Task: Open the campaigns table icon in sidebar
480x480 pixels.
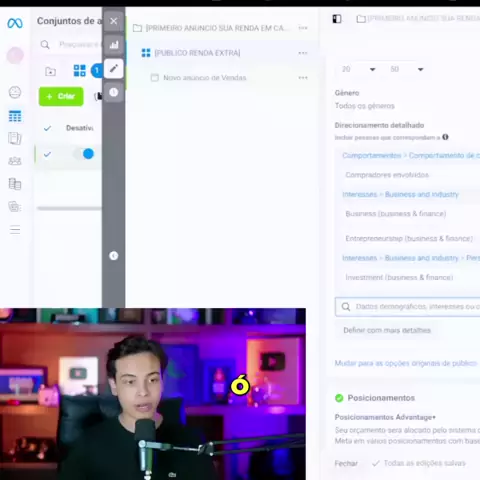Action: tap(15, 116)
